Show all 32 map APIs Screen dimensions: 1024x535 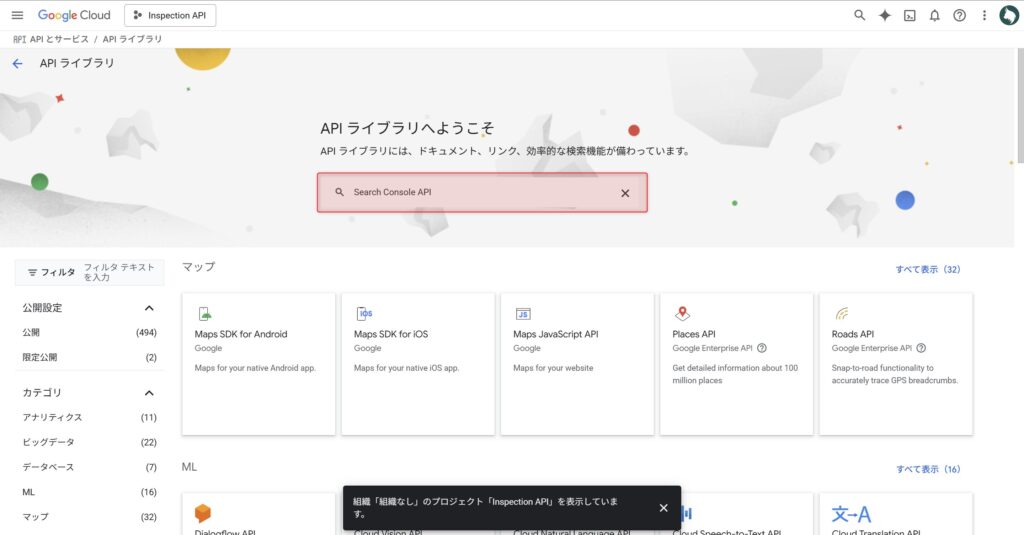tap(927, 269)
